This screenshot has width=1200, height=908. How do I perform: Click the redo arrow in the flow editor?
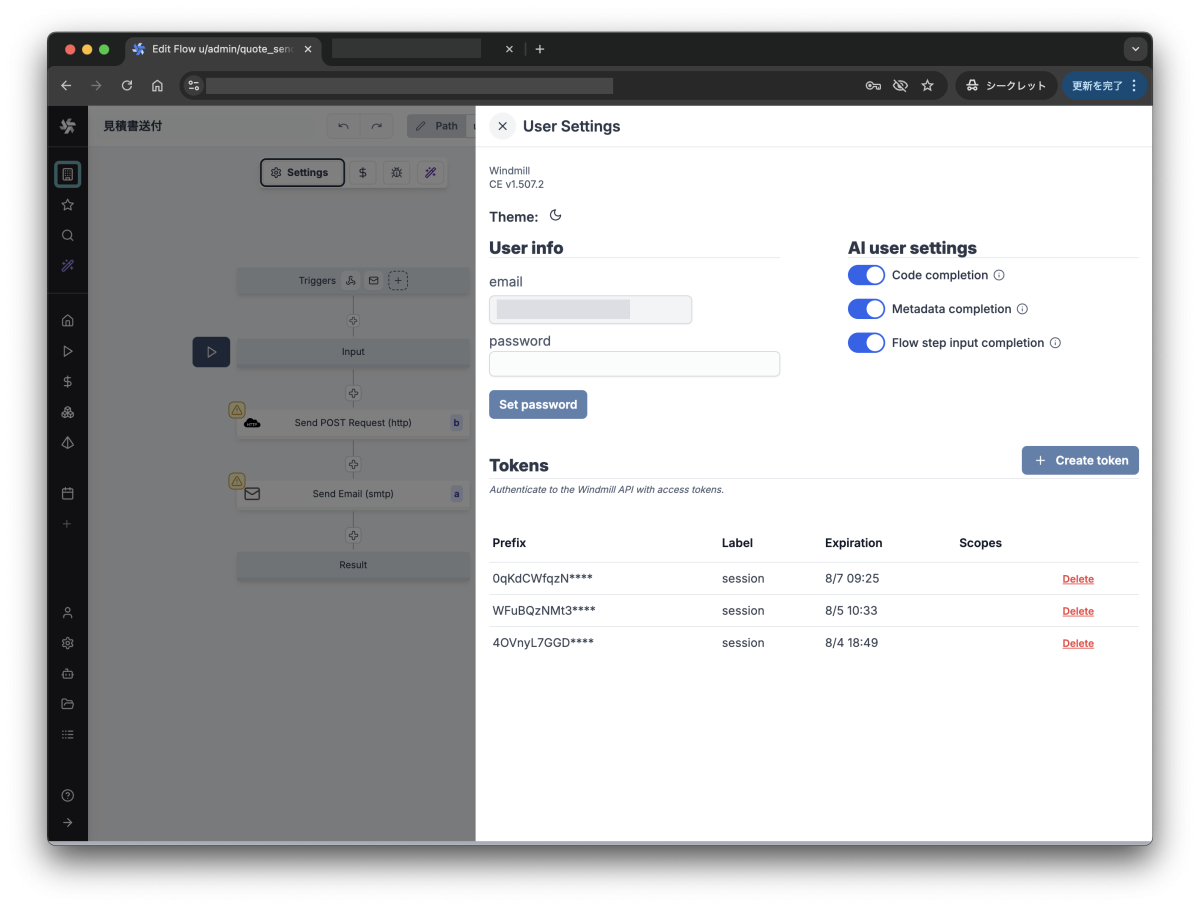pos(376,126)
